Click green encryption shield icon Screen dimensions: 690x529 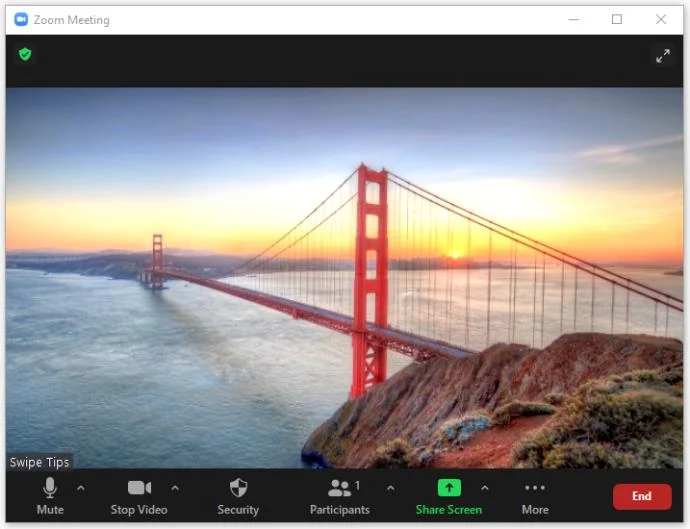[x=25, y=54]
